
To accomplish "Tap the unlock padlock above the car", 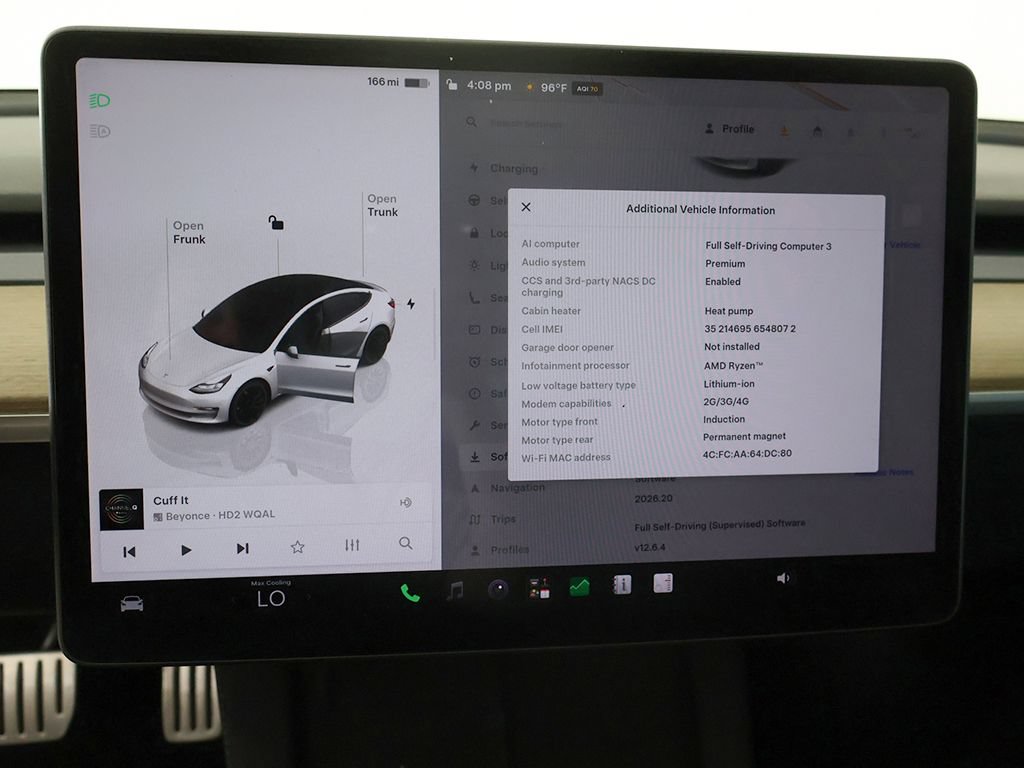I will pos(276,223).
